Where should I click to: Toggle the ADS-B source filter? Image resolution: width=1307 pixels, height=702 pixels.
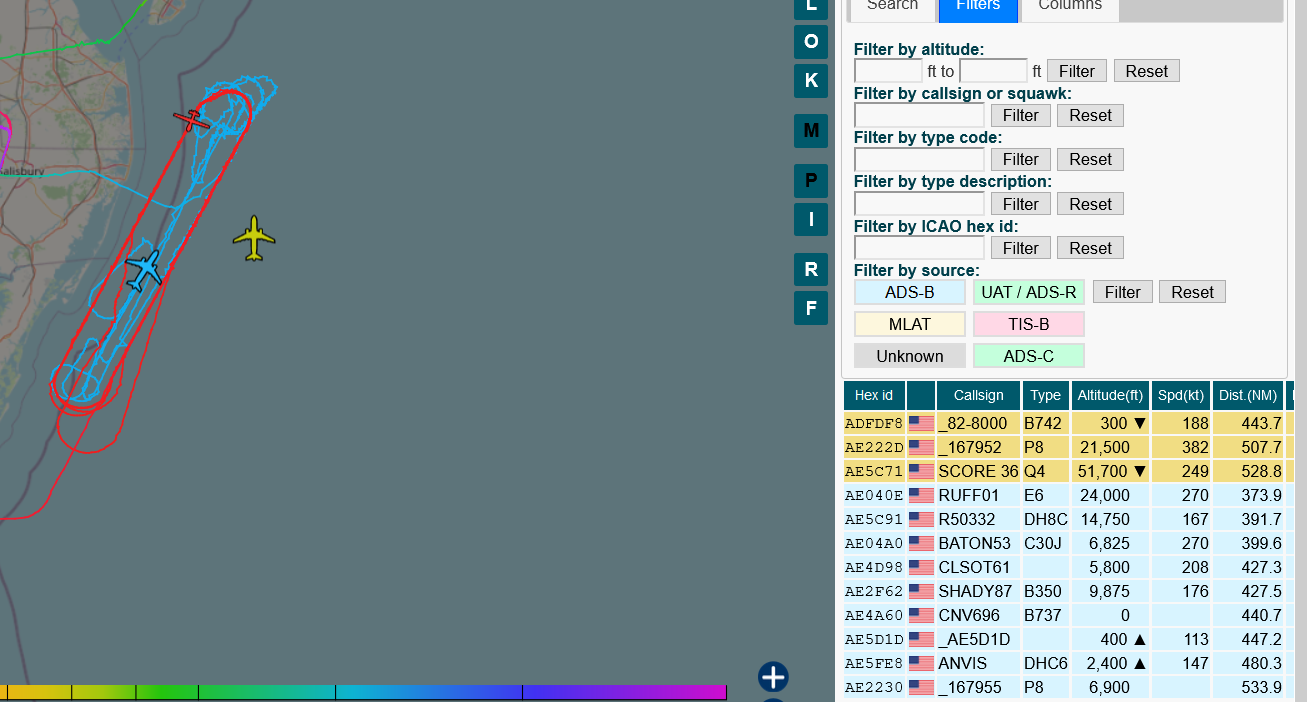[x=910, y=292]
